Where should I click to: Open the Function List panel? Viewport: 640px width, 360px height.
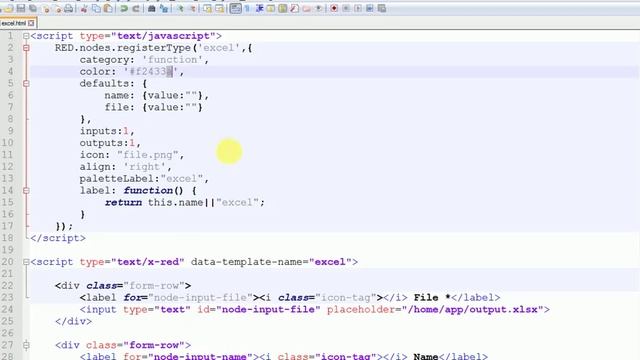coord(294,8)
